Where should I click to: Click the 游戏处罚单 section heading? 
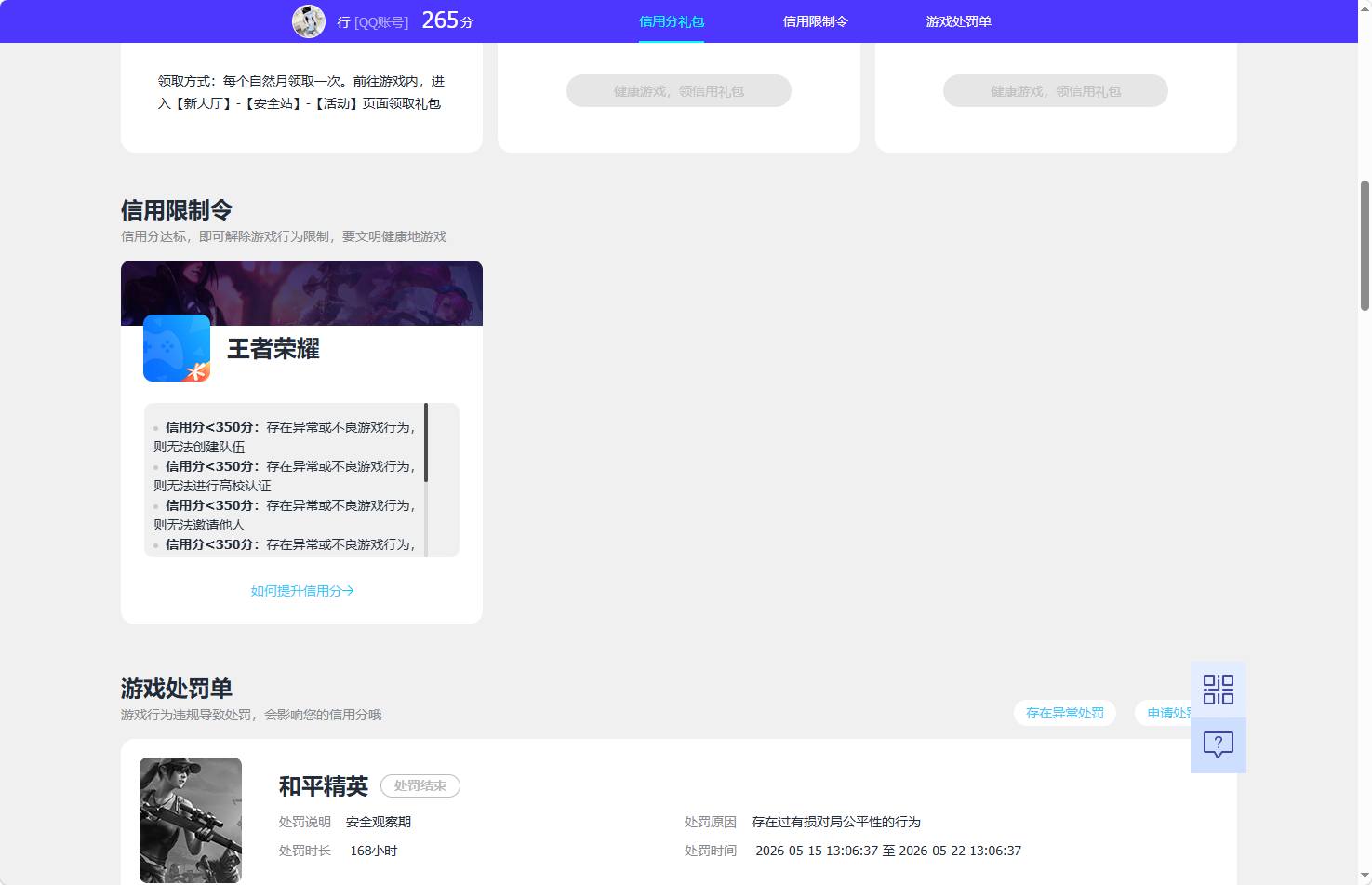[x=177, y=689]
